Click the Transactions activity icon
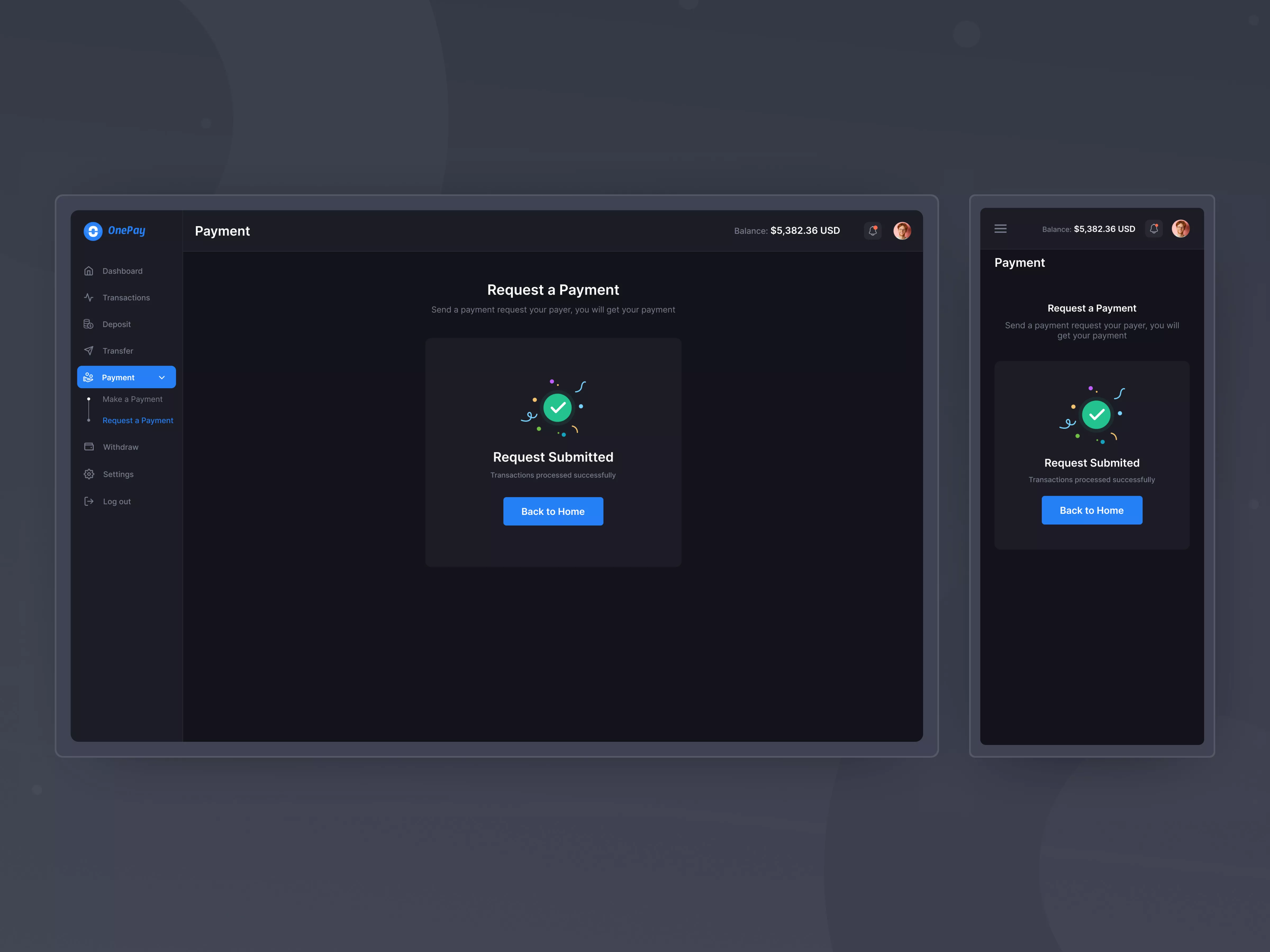This screenshot has height=952, width=1270. pyautogui.click(x=88, y=297)
